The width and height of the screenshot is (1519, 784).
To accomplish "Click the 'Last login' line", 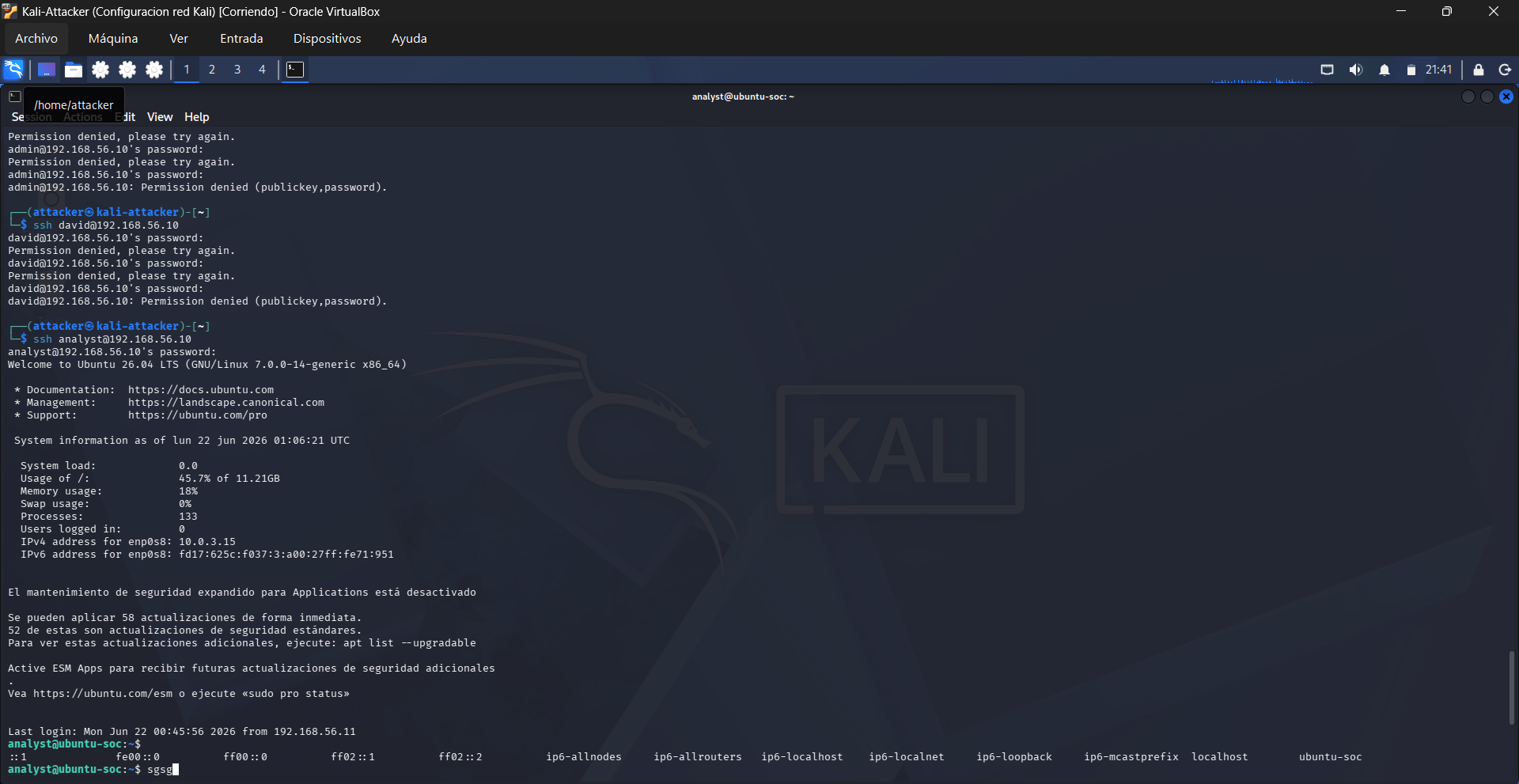I will pos(182,732).
